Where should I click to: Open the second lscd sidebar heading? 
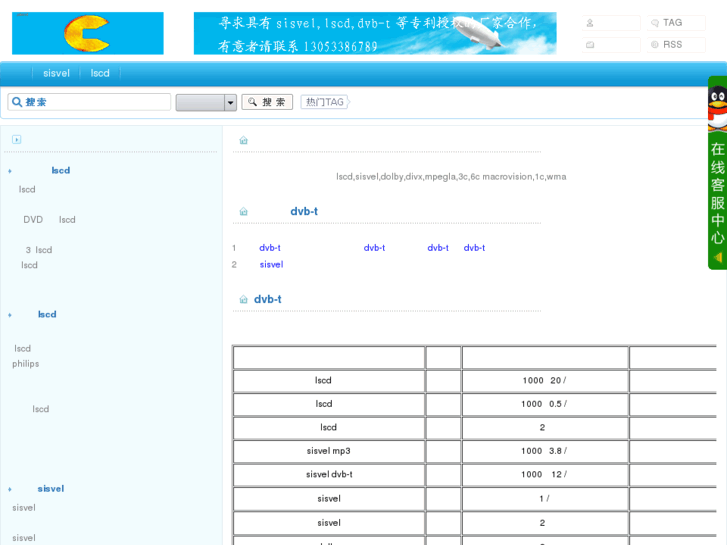pos(47,314)
